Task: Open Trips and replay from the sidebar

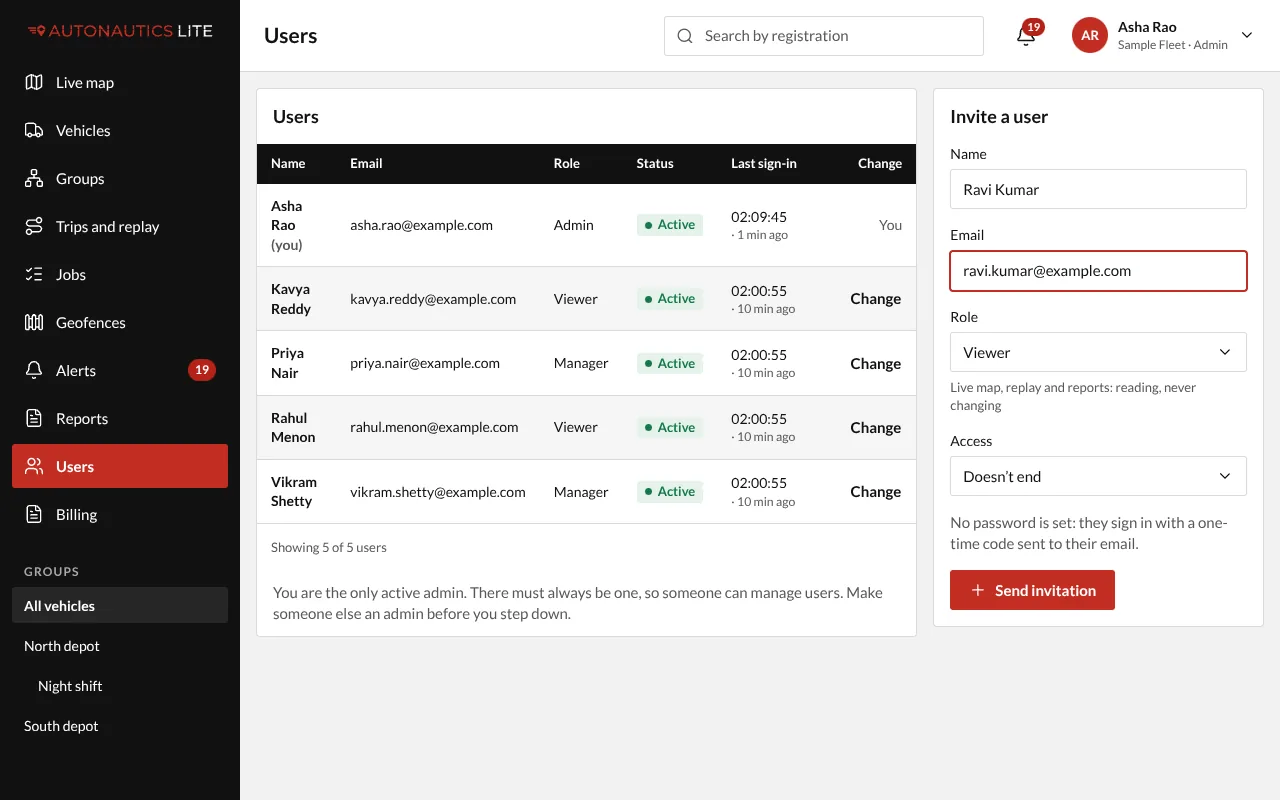Action: (x=120, y=226)
